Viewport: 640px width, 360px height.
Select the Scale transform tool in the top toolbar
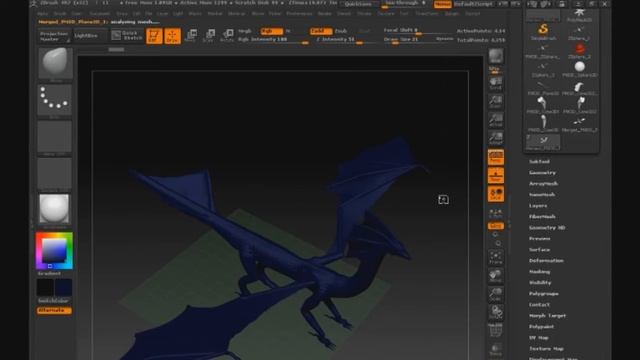click(x=209, y=36)
